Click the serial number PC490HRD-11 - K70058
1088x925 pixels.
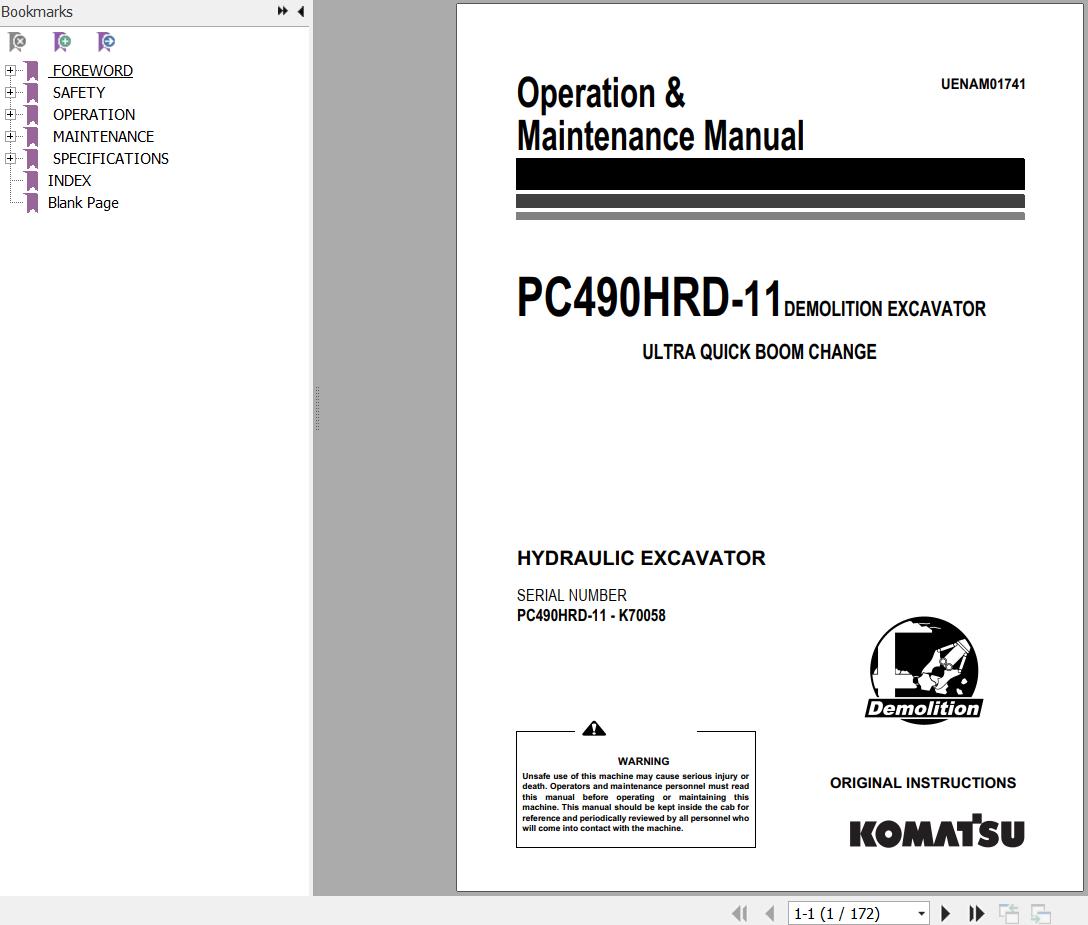[x=591, y=616]
